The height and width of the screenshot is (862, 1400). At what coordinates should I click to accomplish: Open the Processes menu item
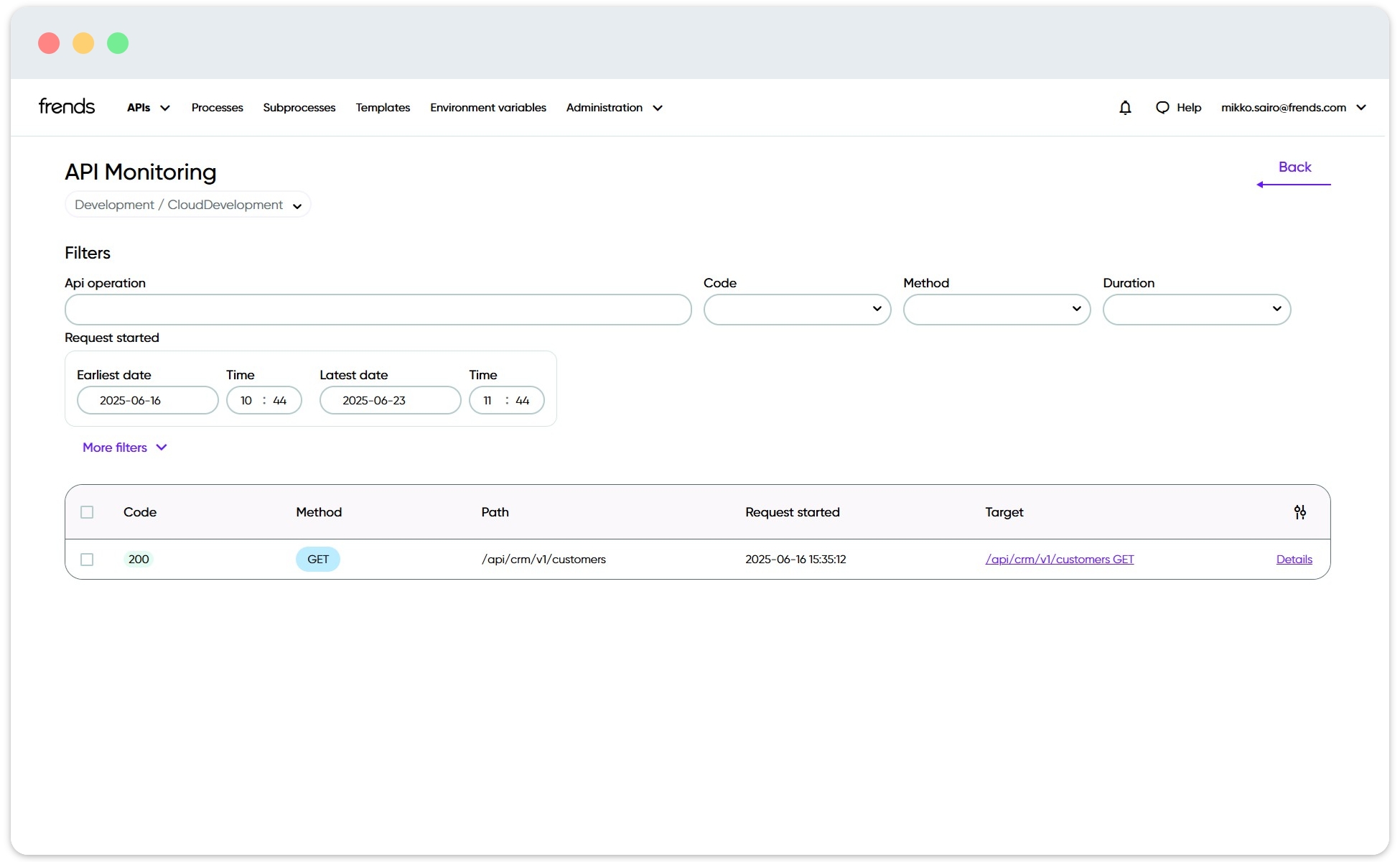point(217,108)
